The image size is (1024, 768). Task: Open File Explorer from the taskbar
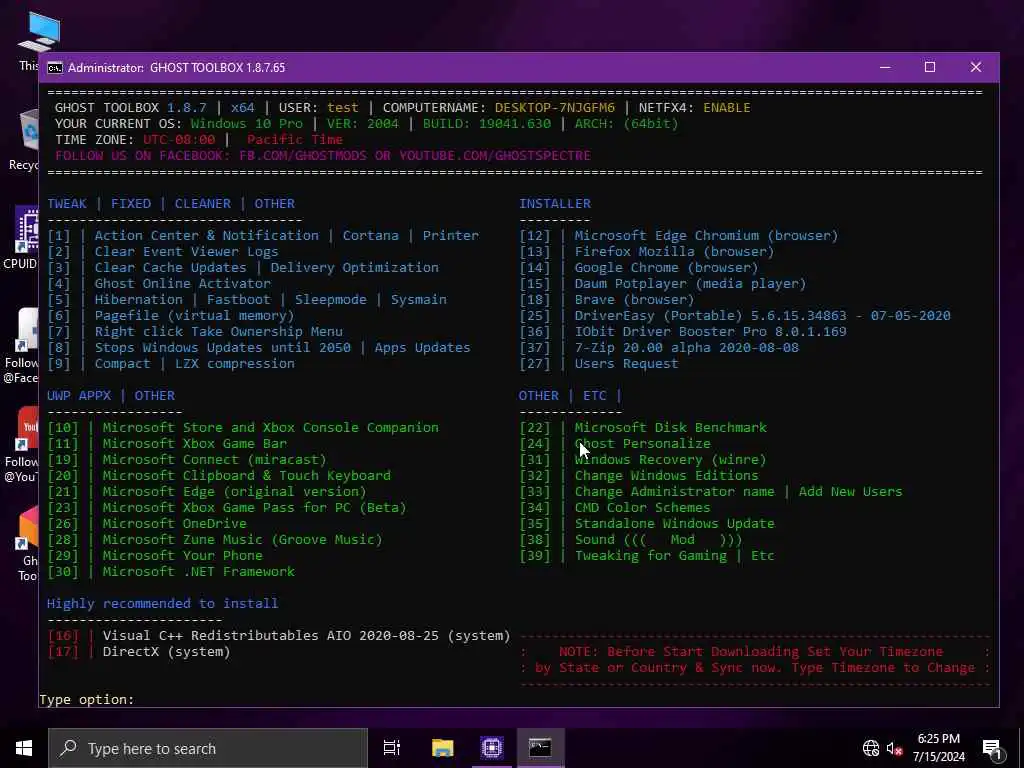coord(442,748)
